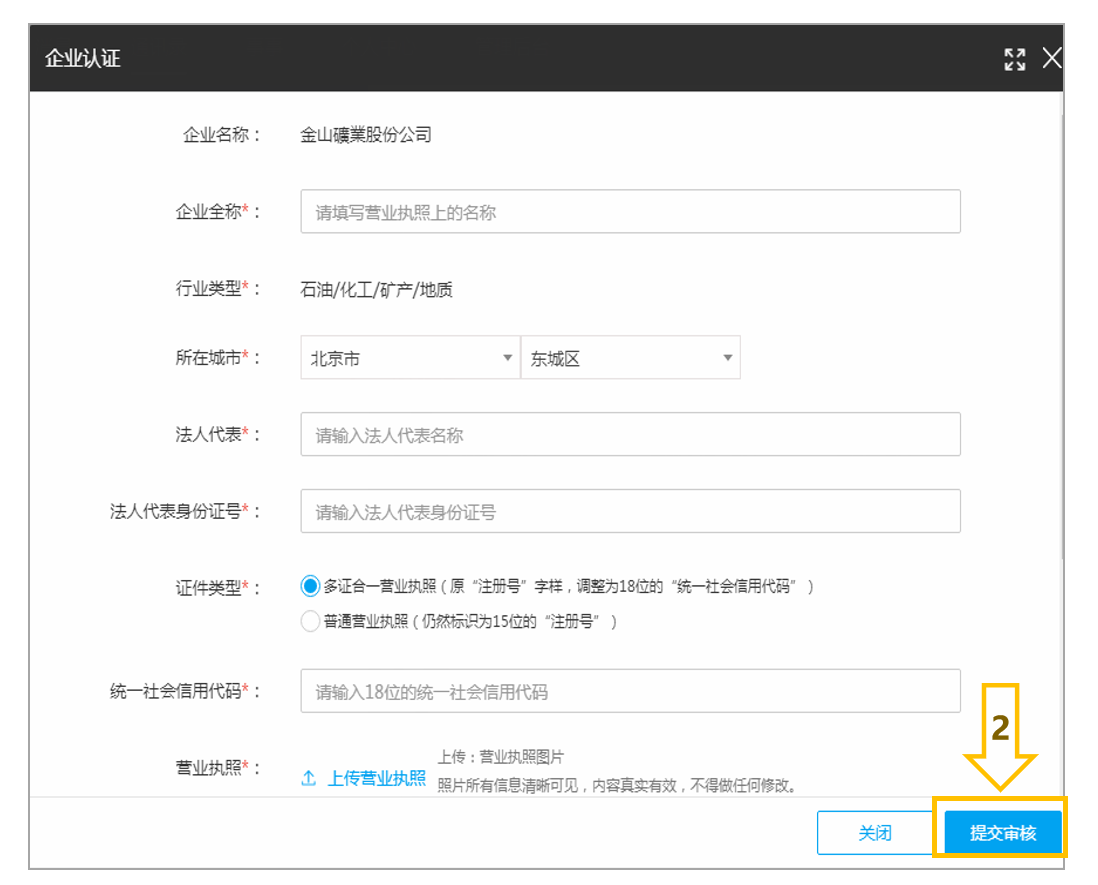The image size is (1098, 885).
Task: Click into the 企业全称 input field
Action: (630, 211)
